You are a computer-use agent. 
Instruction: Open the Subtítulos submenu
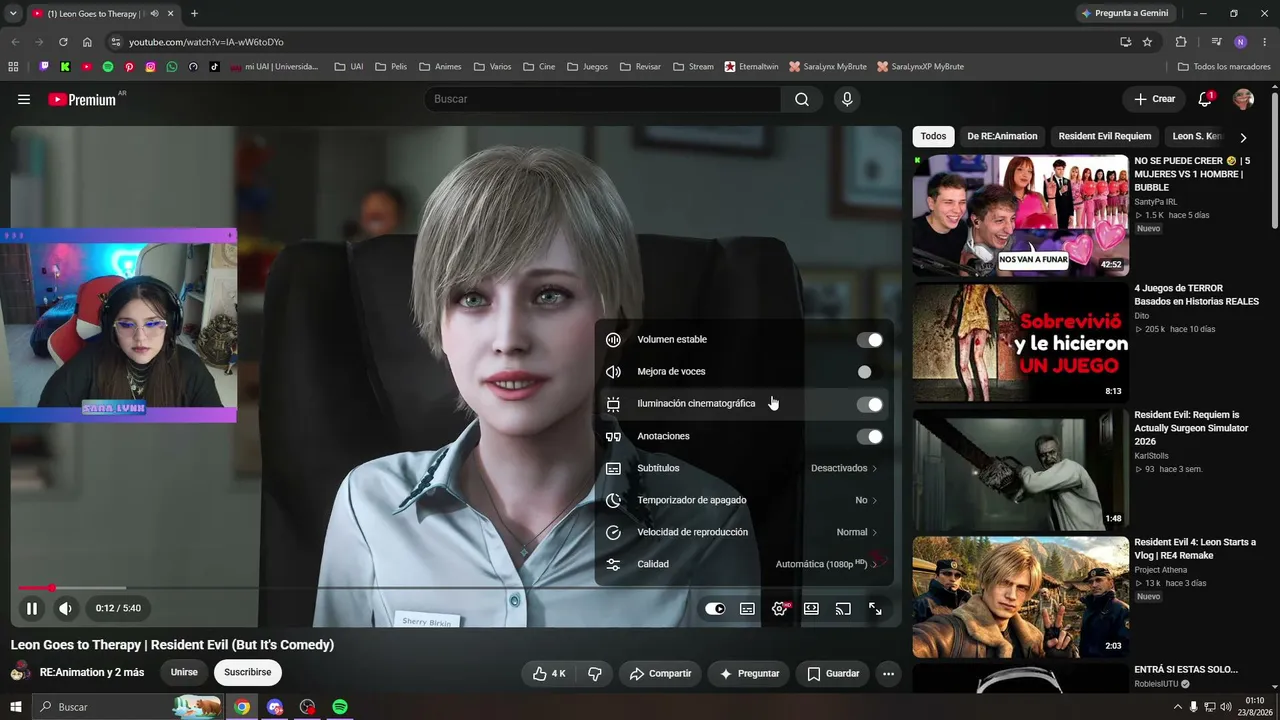pyautogui.click(x=744, y=468)
